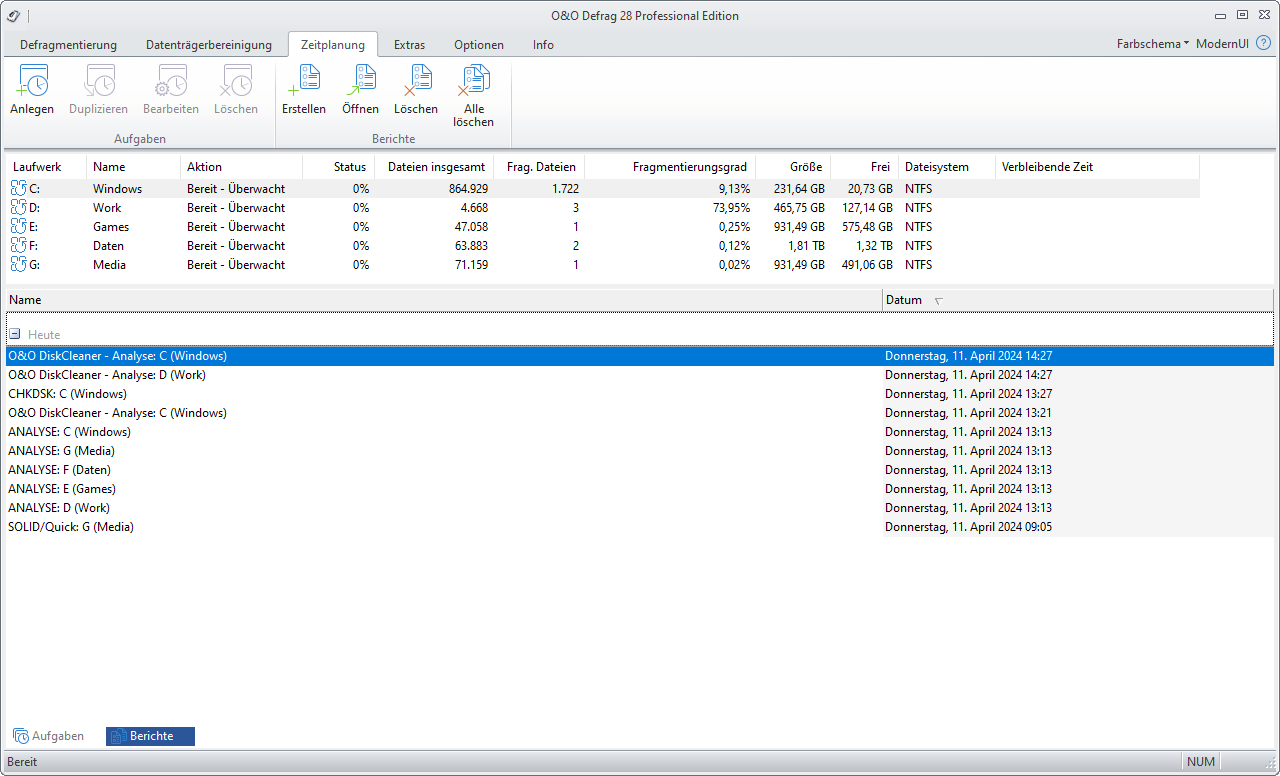Screen dimensions: 1280x776
Task: Click drive name Games
Action: tap(111, 227)
